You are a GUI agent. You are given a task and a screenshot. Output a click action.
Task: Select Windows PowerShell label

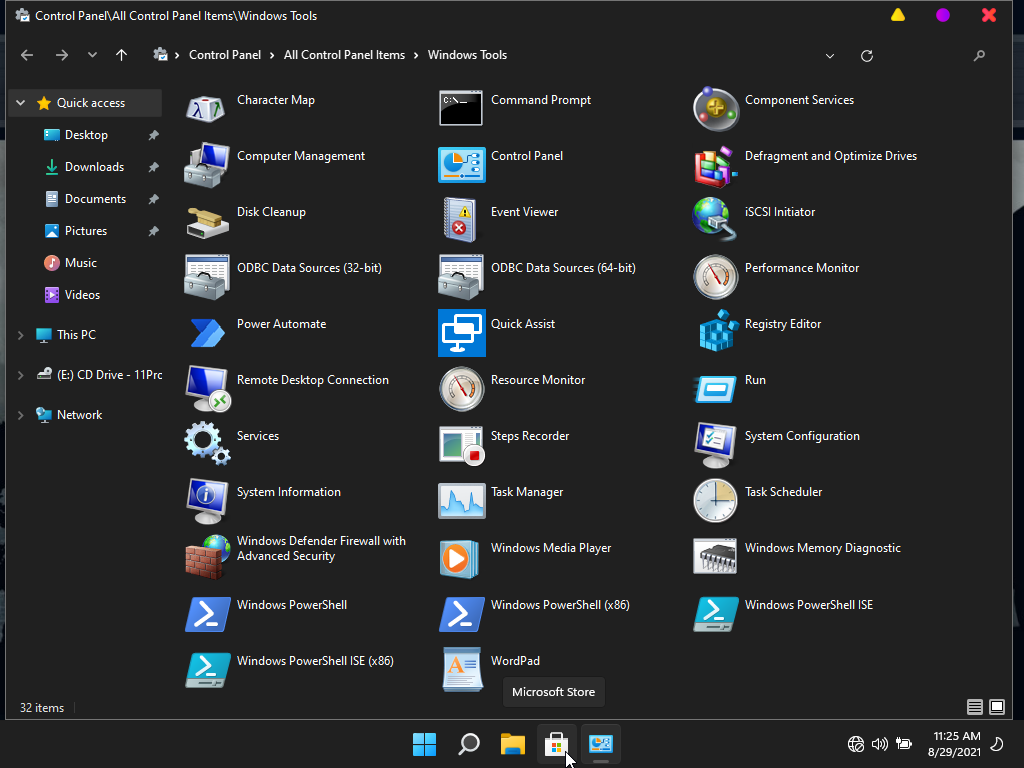[292, 605]
